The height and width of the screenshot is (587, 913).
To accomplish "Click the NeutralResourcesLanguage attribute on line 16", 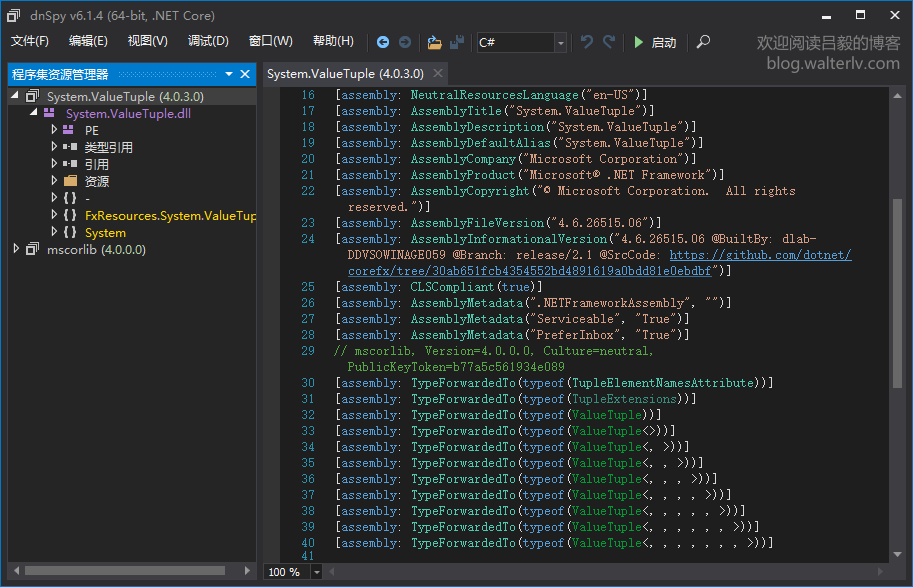I will [x=495, y=95].
